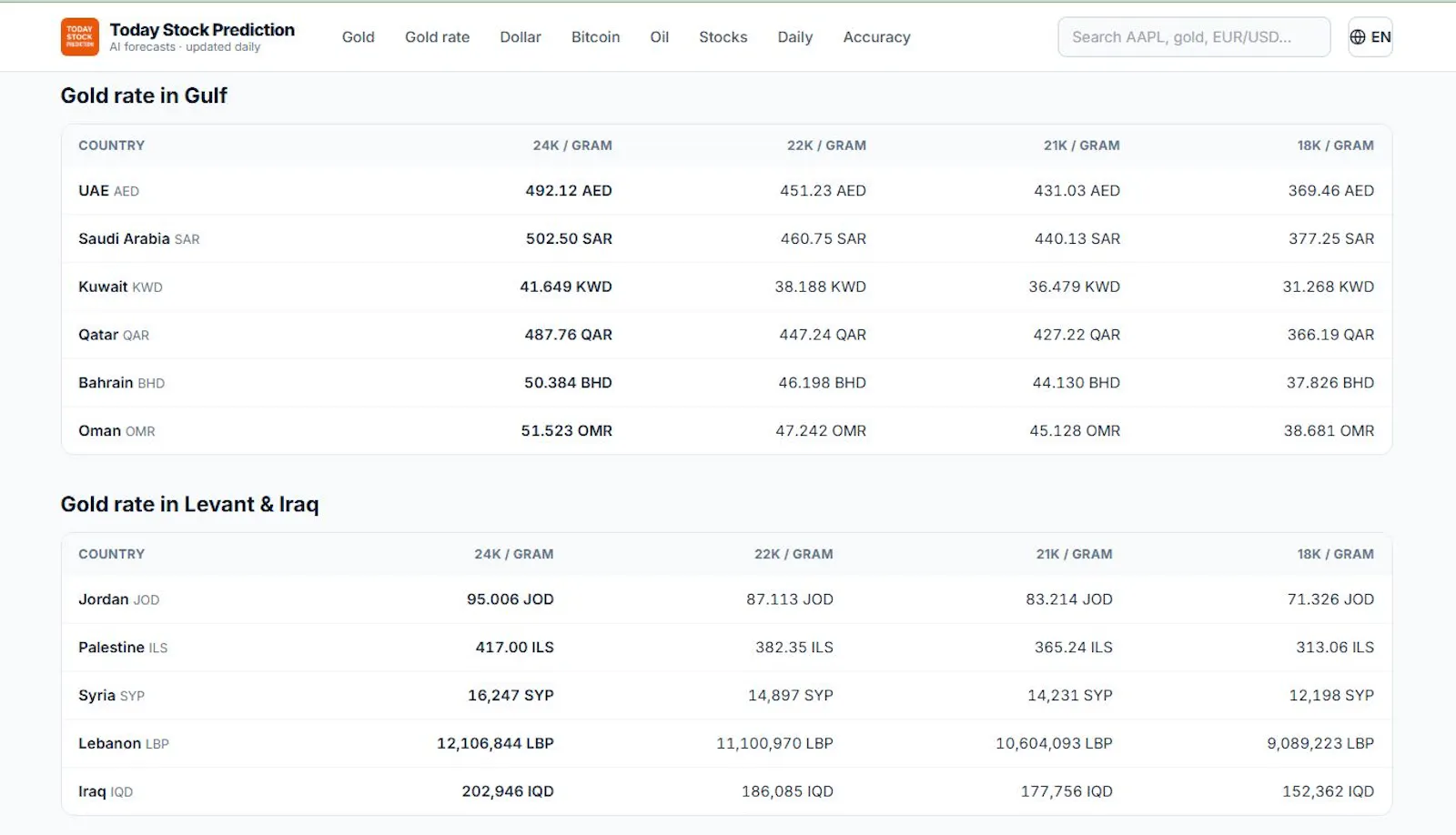Select Bitcoin in the navigation bar
This screenshot has width=1456, height=835.
pyautogui.click(x=595, y=37)
